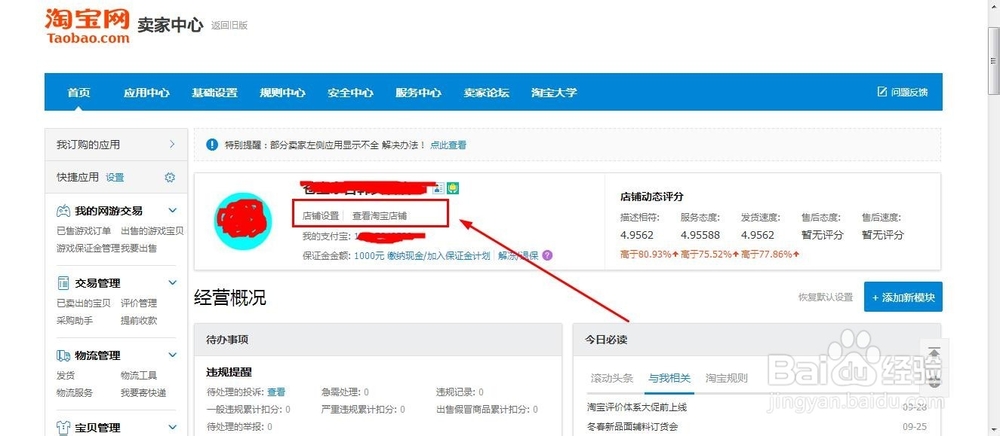Open 安全中心 in the nav bar
1000x436 pixels.
pos(350,92)
